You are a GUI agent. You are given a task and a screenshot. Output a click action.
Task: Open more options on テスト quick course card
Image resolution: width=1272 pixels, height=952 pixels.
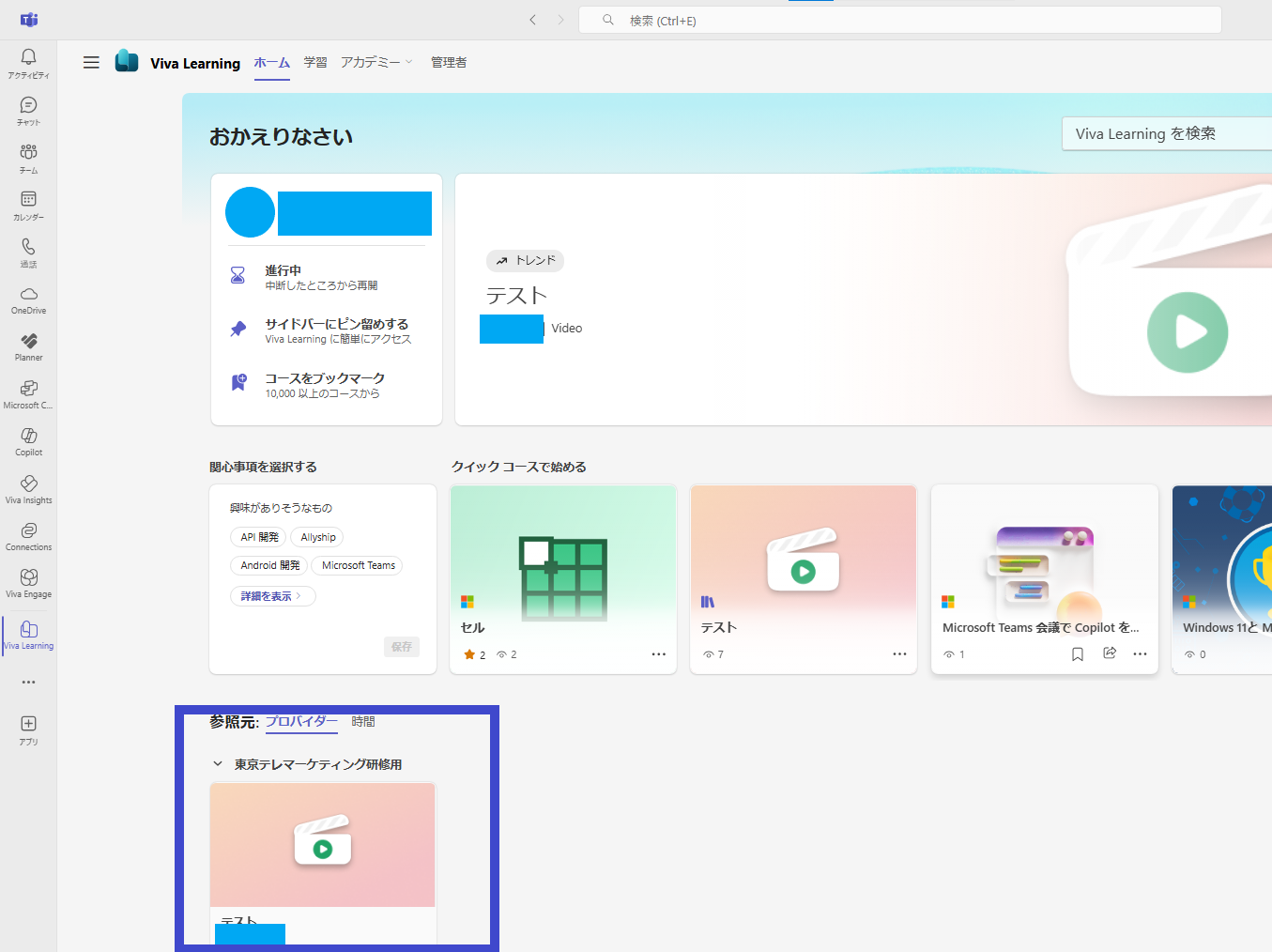click(x=899, y=654)
